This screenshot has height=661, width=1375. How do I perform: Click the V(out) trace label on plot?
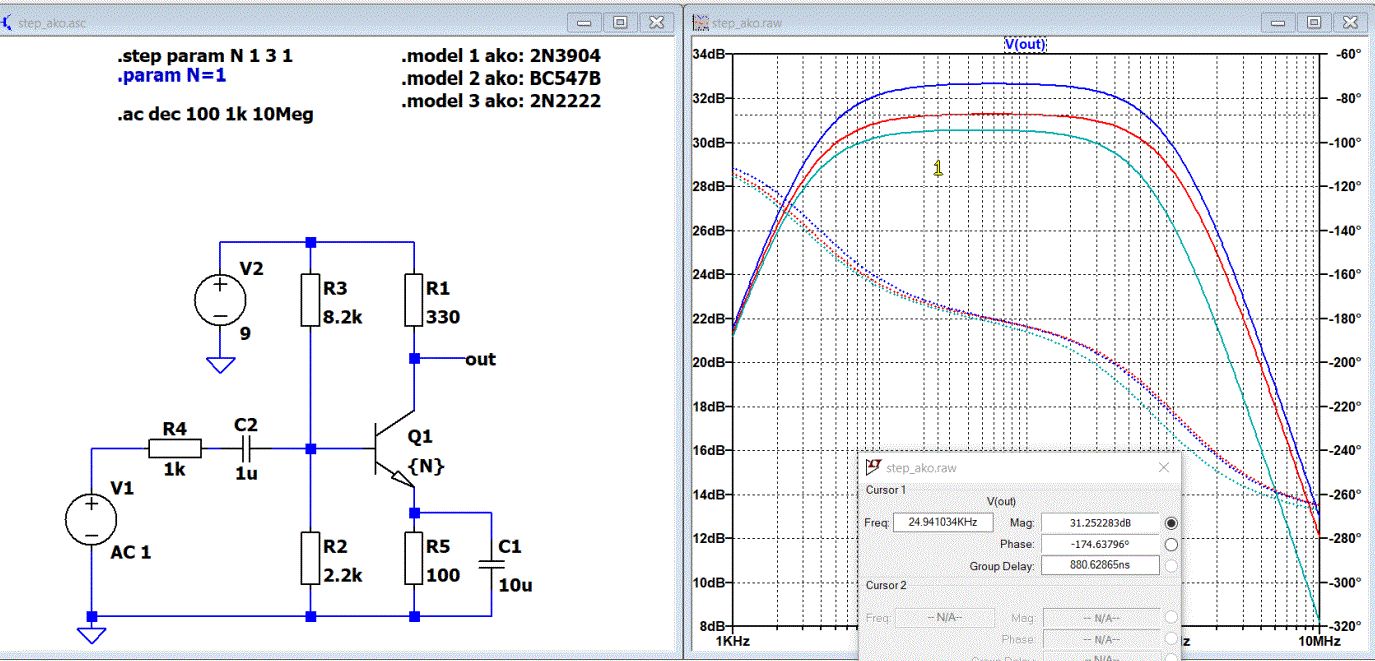tap(1025, 45)
